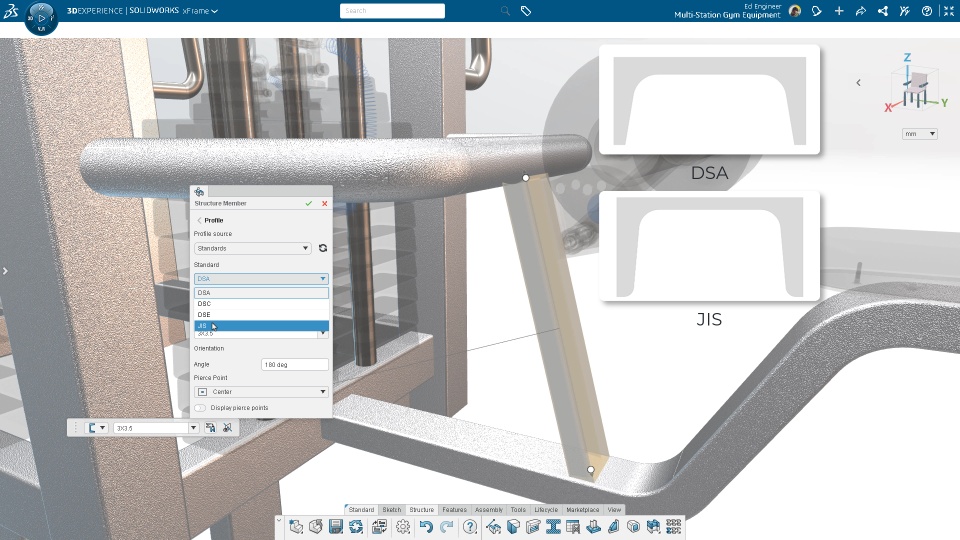
Task: Open the help question mark in top bar
Action: [x=927, y=11]
